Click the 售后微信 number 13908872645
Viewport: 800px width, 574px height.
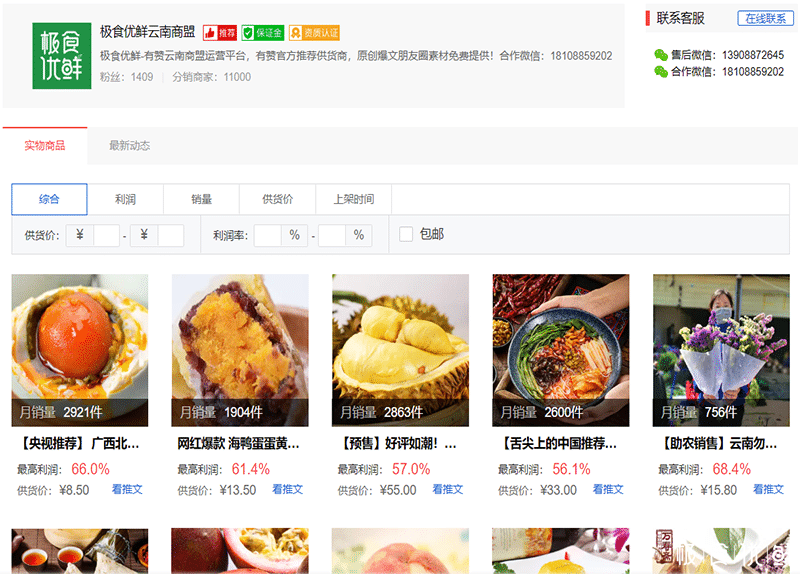coord(753,55)
